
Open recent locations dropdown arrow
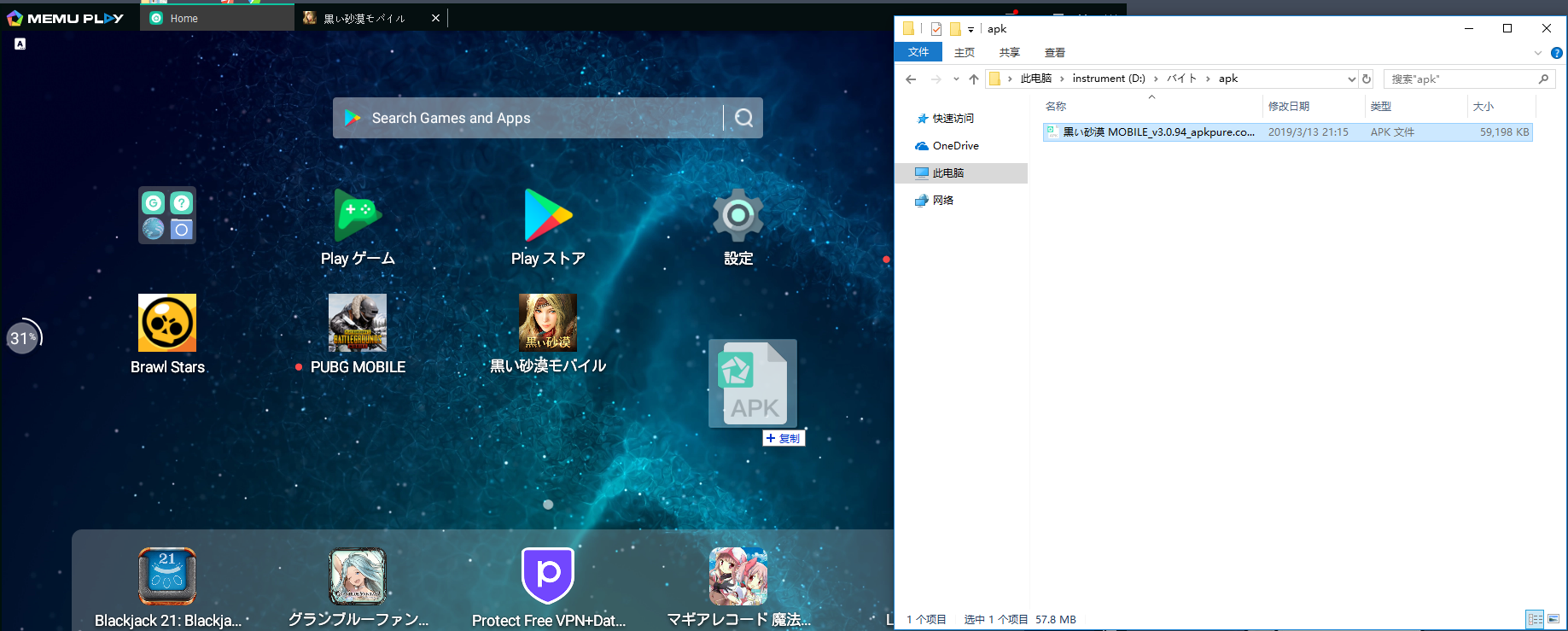click(x=955, y=79)
